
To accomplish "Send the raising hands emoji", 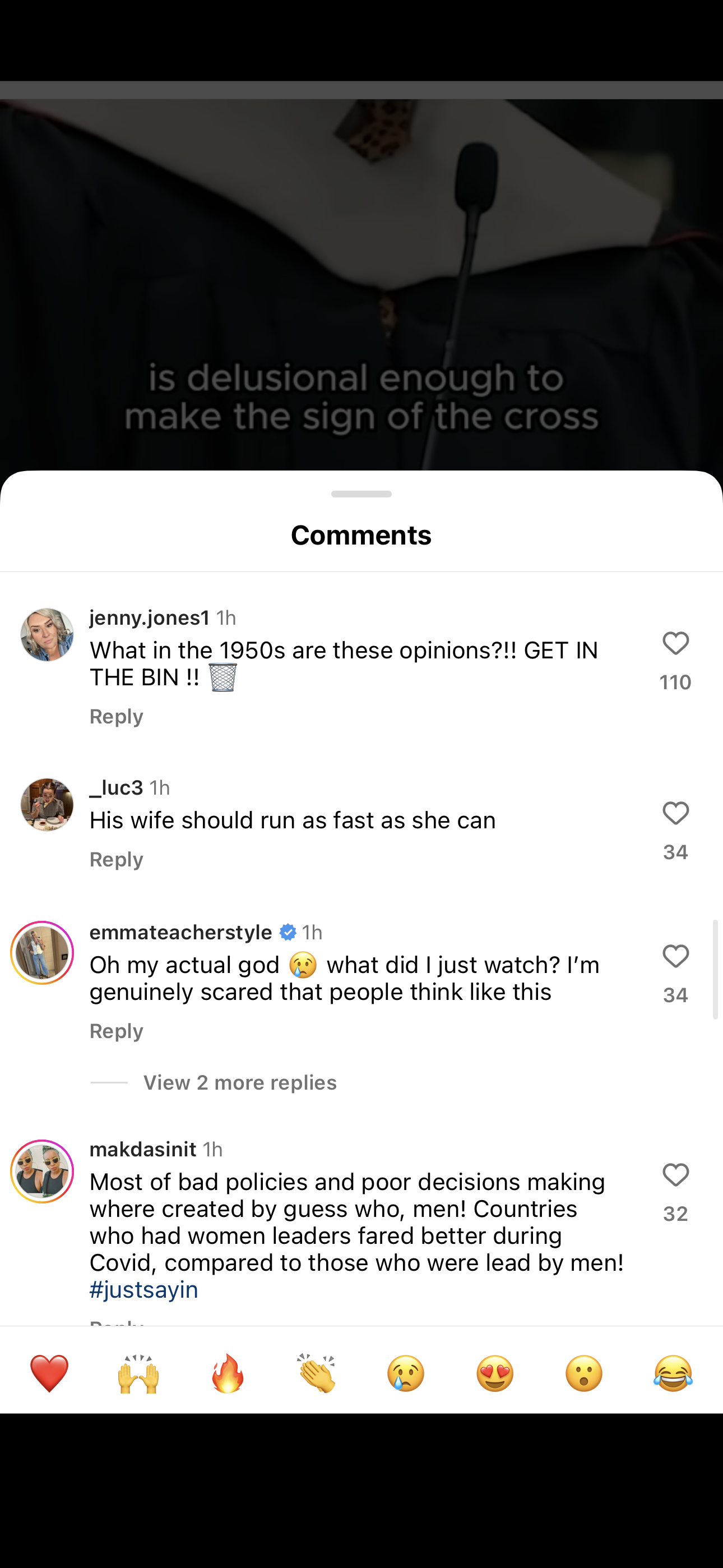I will (138, 1373).
